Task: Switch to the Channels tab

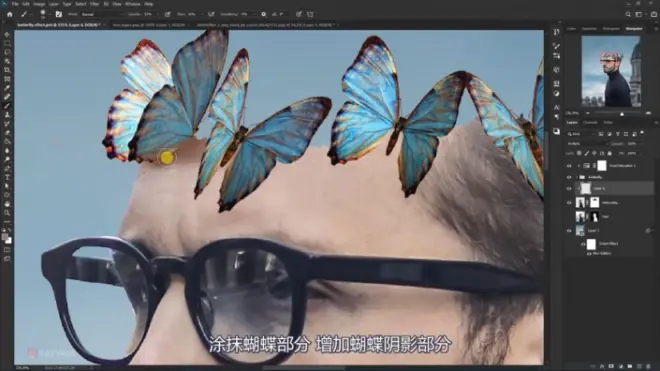Action: point(590,123)
